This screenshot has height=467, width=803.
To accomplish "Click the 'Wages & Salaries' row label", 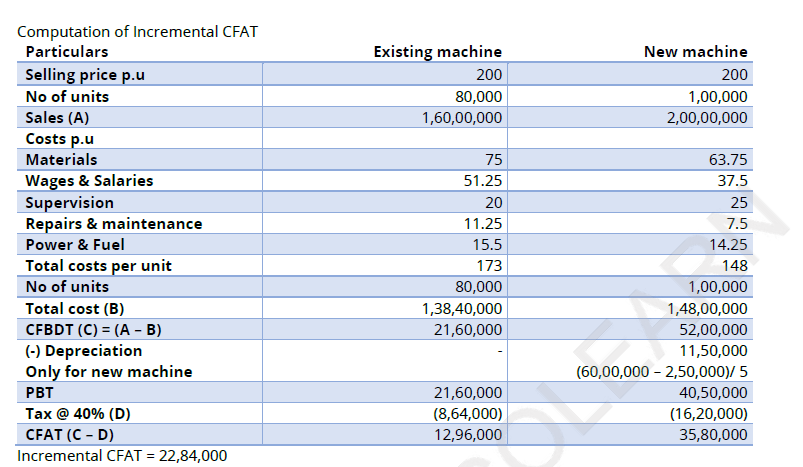I will click(89, 181).
